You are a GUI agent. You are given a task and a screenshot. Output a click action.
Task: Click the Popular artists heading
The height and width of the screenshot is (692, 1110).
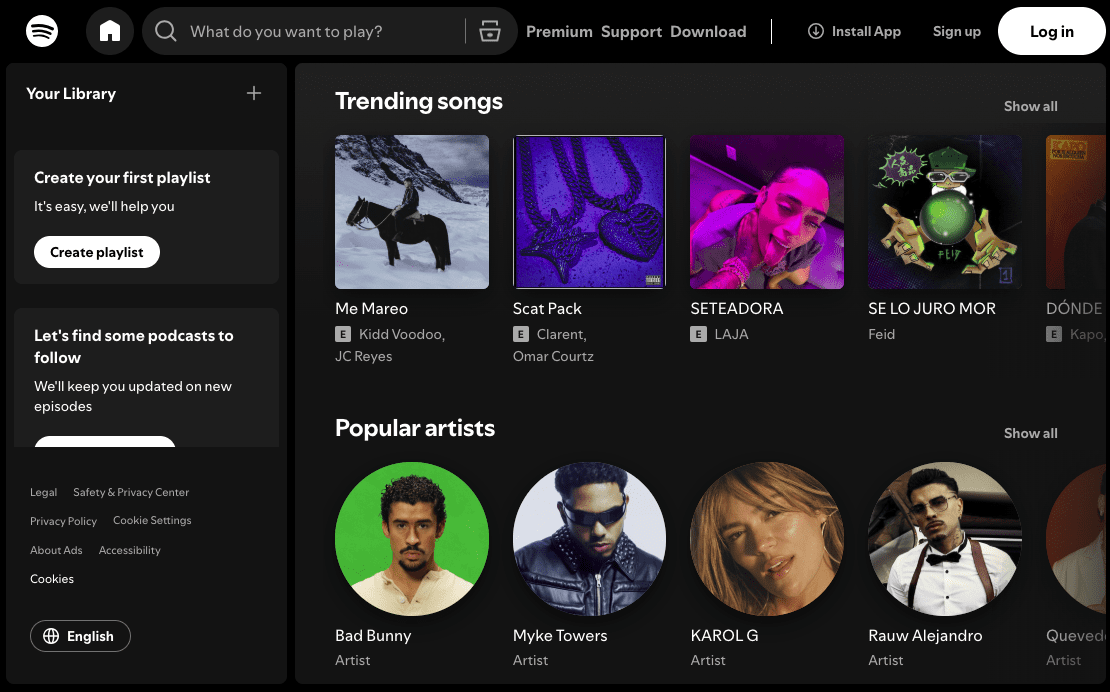click(x=415, y=428)
